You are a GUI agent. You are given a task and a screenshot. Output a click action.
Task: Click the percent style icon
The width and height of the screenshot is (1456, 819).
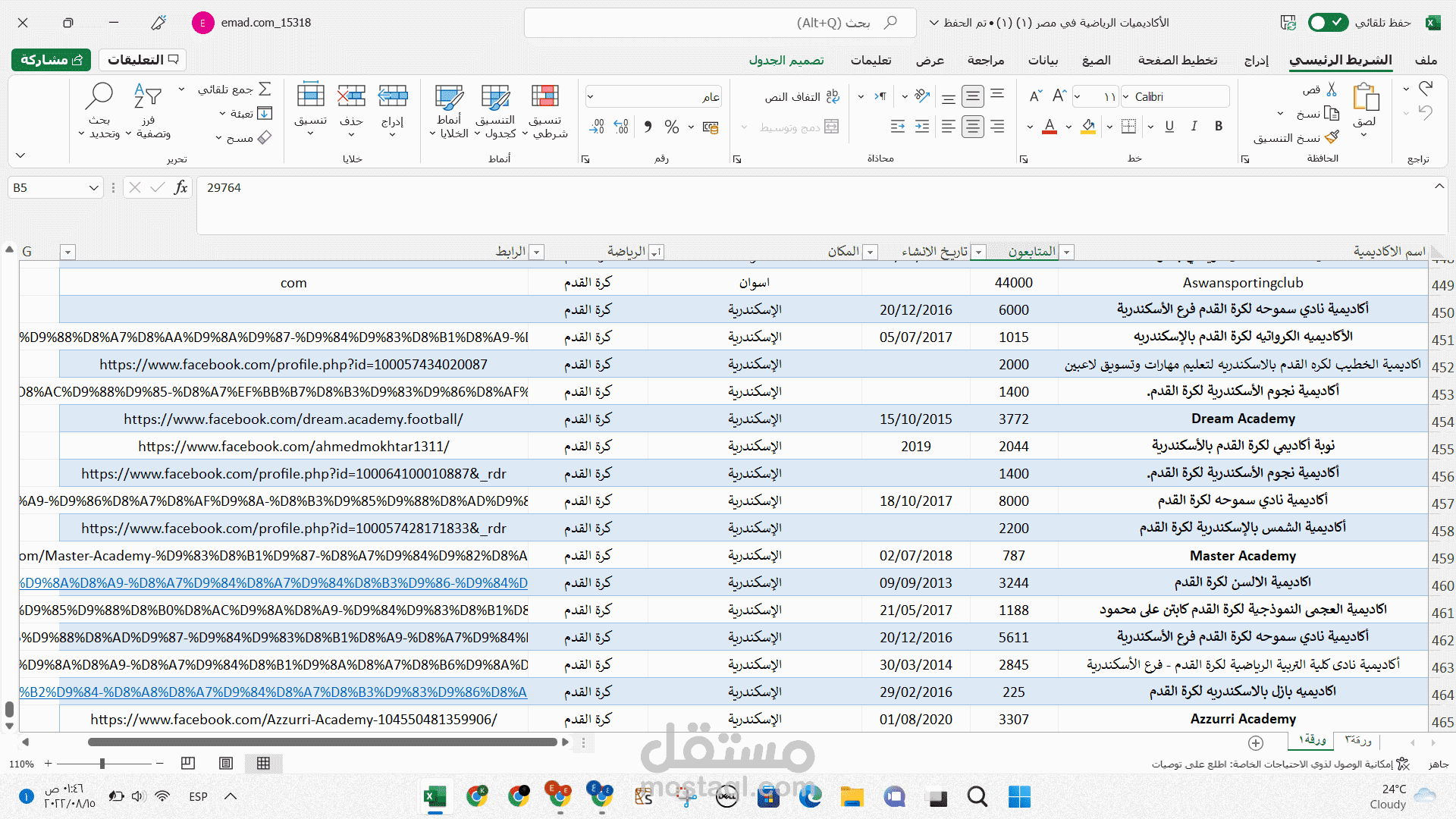(x=671, y=127)
